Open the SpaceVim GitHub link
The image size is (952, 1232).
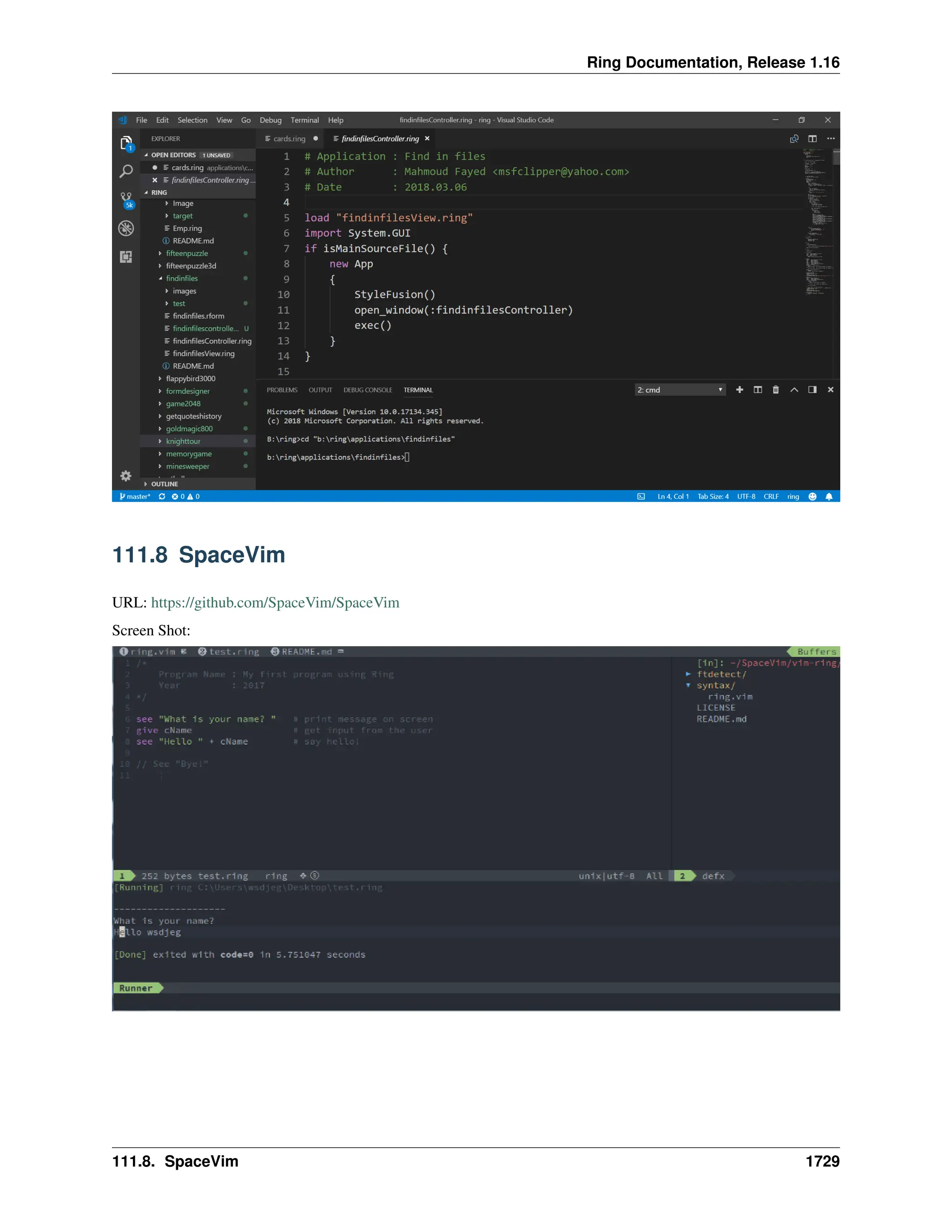(275, 603)
